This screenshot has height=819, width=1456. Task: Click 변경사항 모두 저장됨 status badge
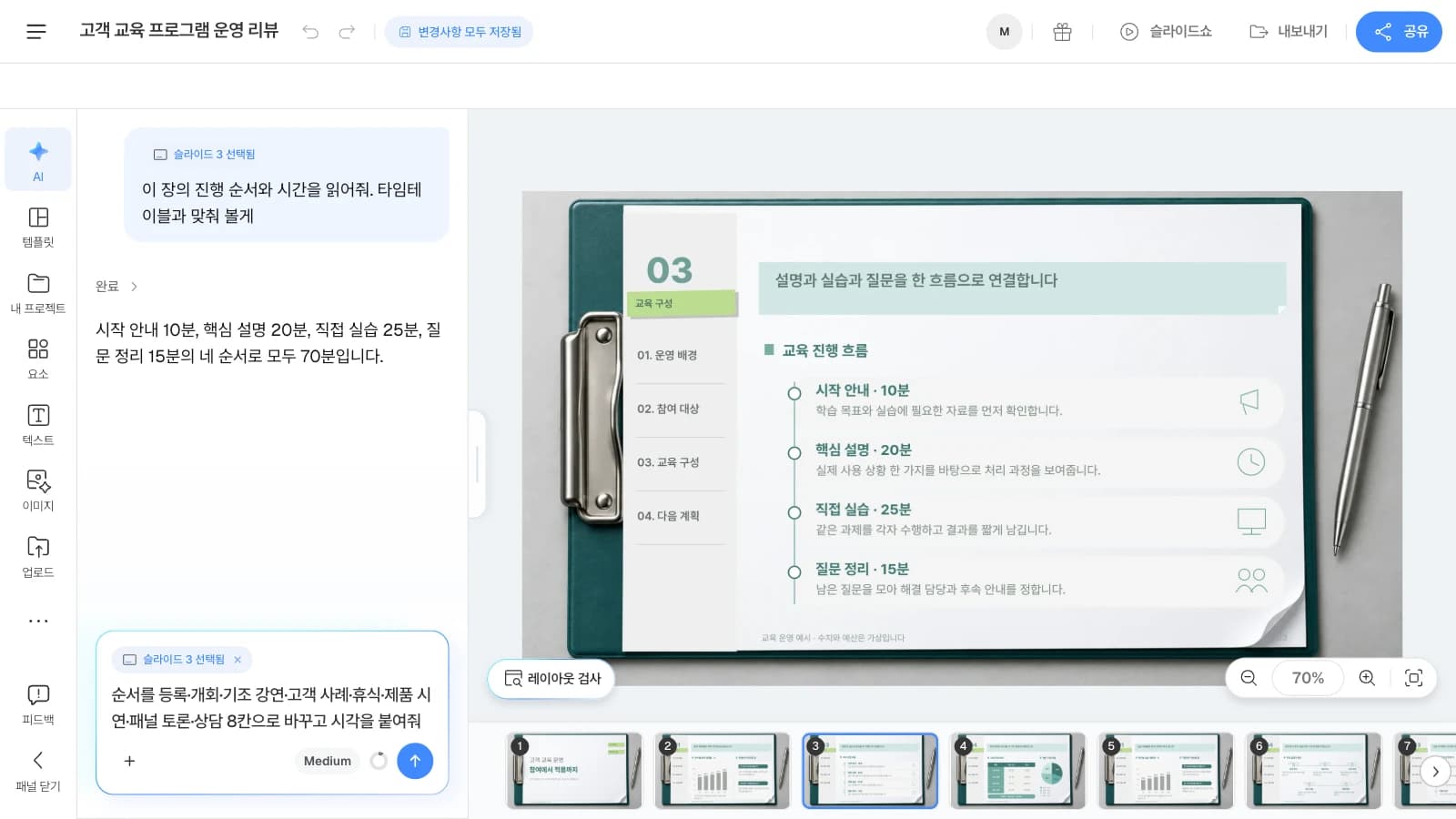[x=460, y=32]
